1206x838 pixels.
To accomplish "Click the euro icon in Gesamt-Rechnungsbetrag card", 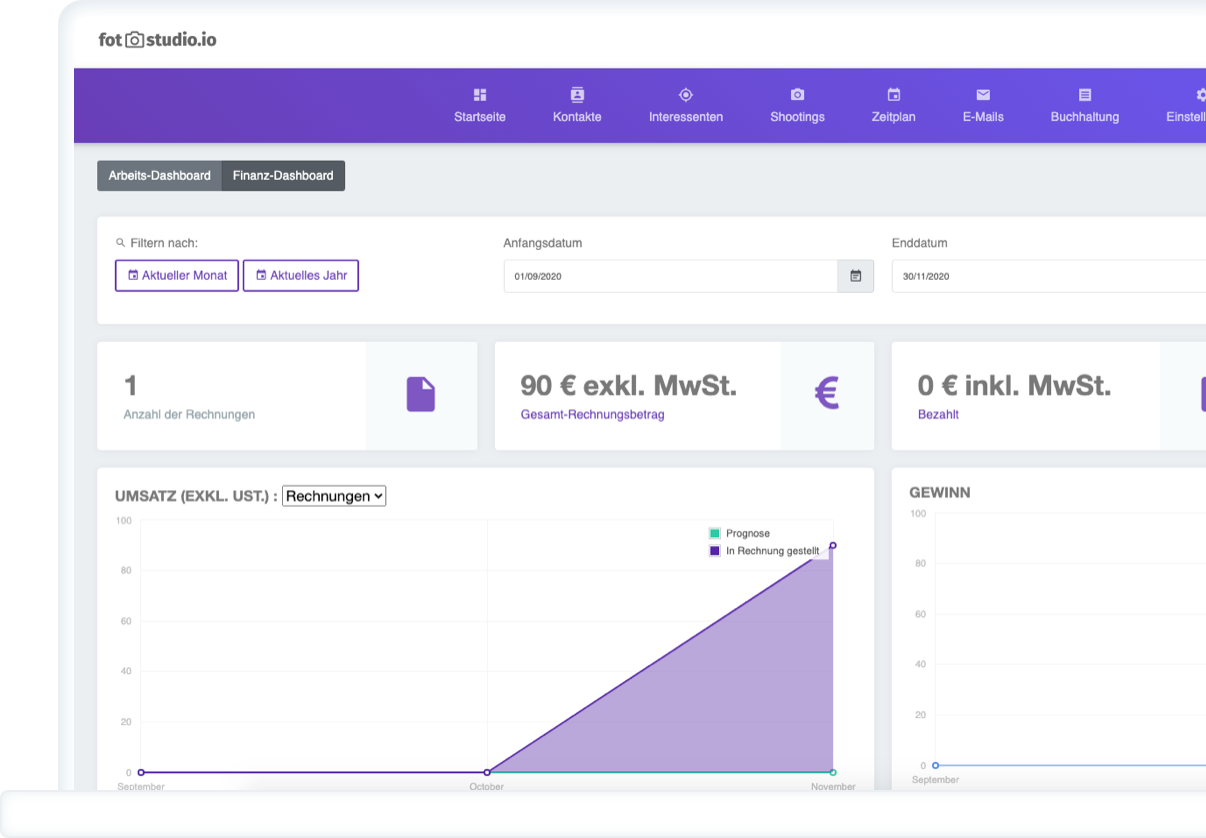I will point(826,395).
